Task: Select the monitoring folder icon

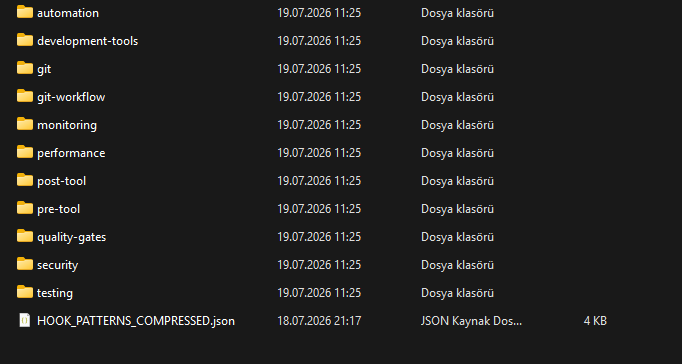Action: 25,124
